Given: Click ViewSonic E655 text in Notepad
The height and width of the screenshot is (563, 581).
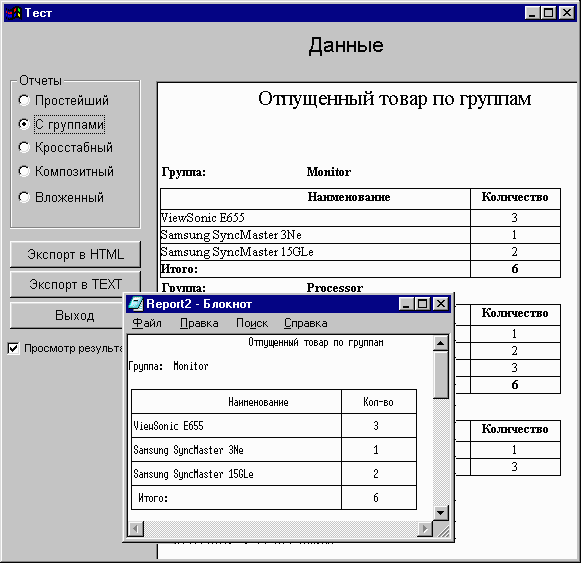Looking at the screenshot, I should (x=168, y=426).
